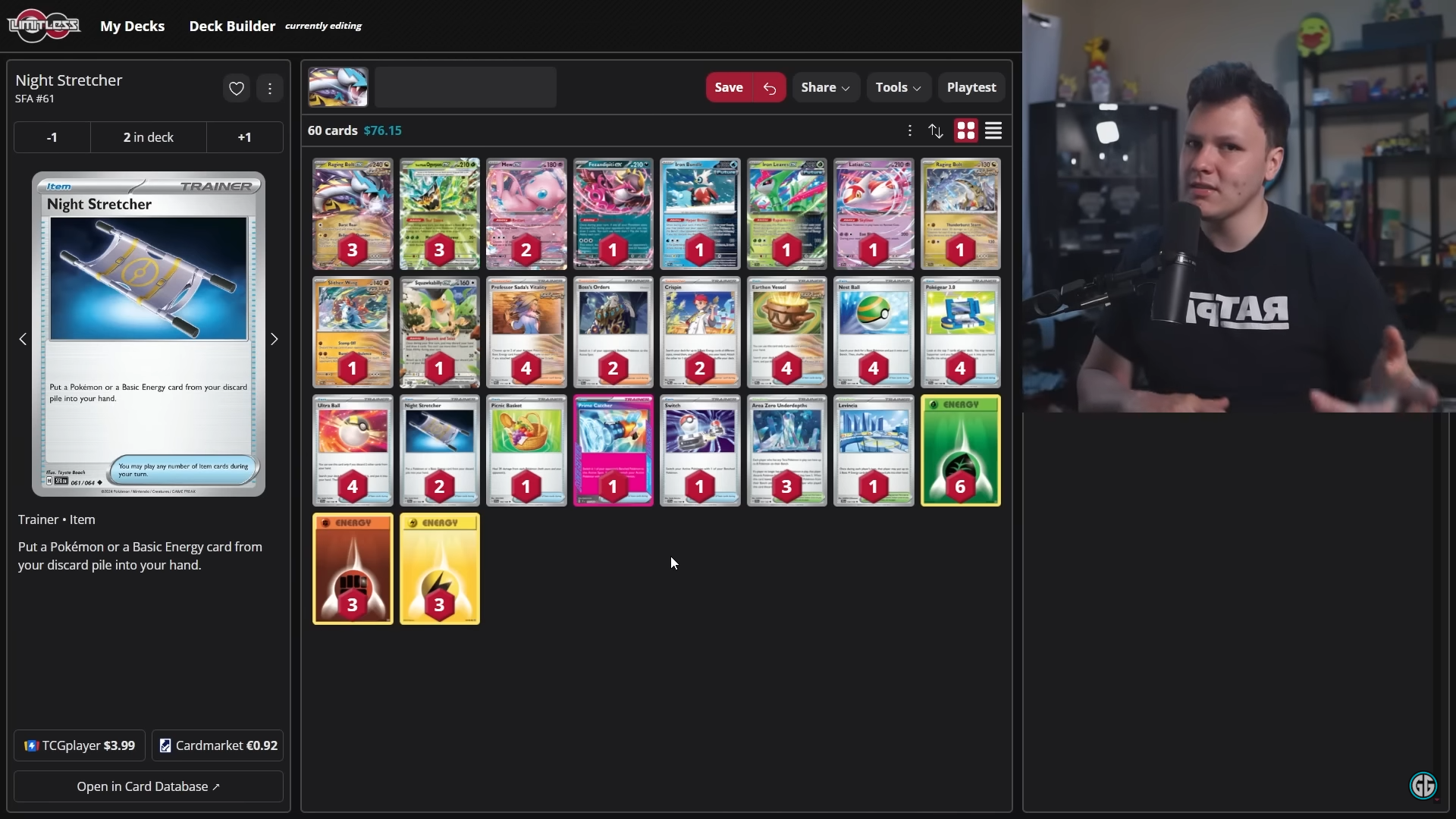Click the '2 in deck' counter

coord(149,137)
